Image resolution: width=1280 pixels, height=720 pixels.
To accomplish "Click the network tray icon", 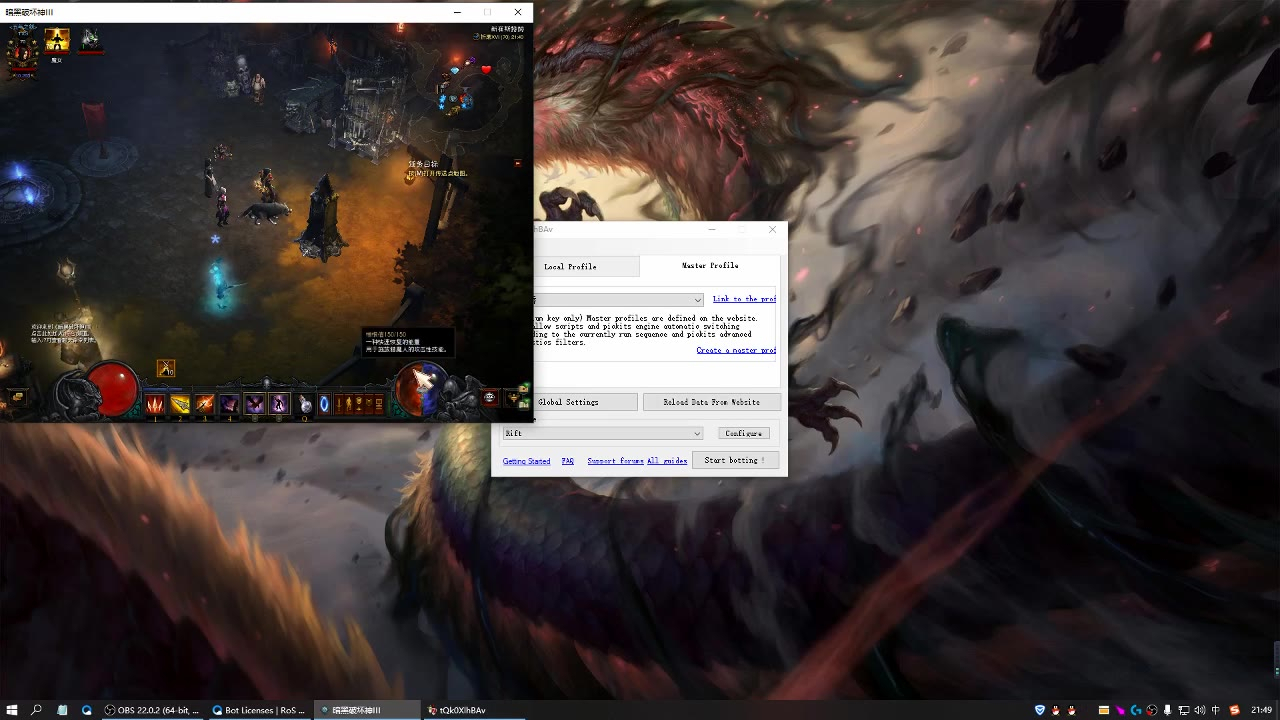I will [x=1184, y=710].
